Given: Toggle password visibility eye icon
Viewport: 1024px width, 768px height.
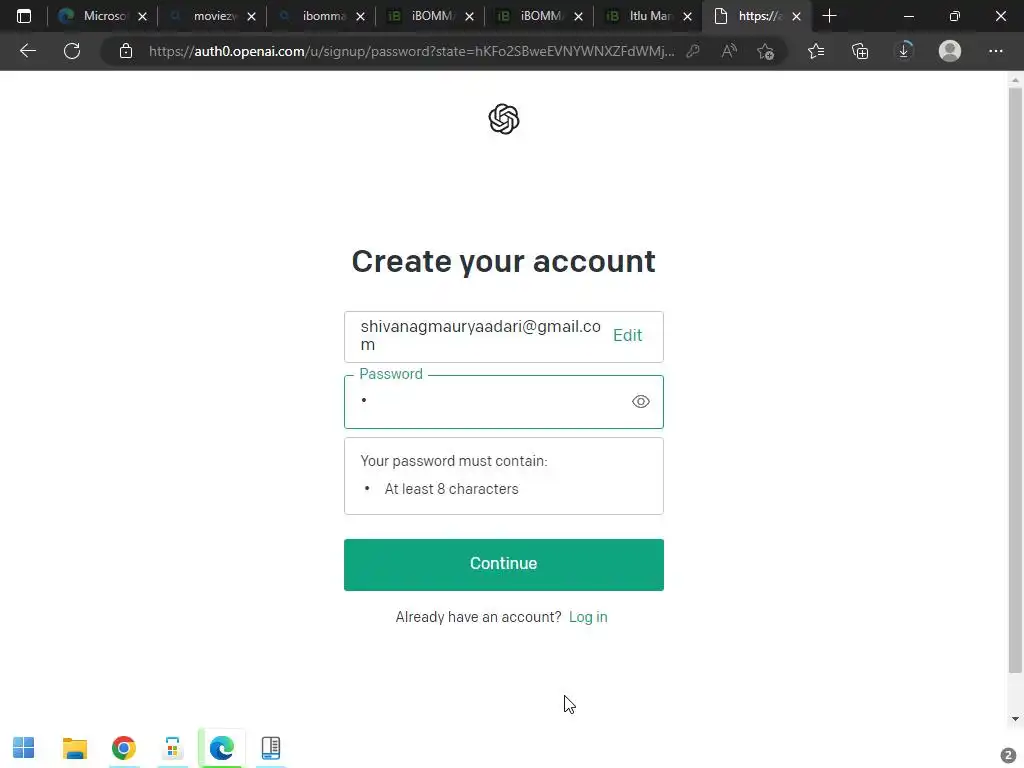Looking at the screenshot, I should pyautogui.click(x=641, y=402).
